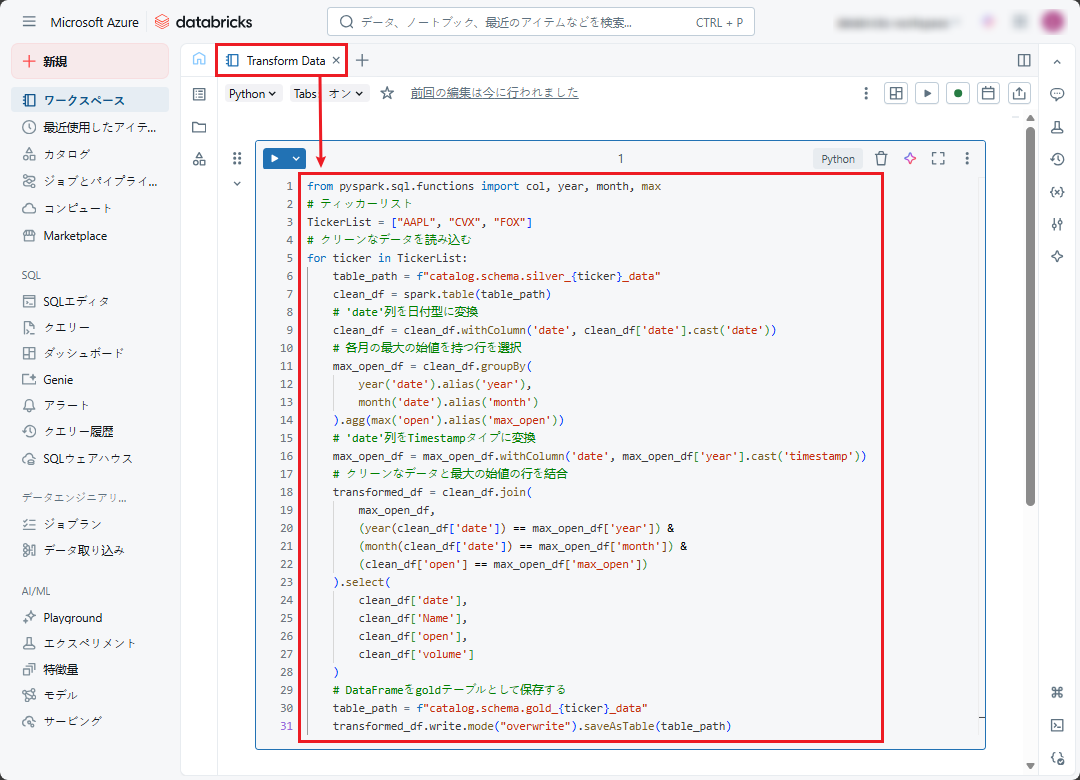Open カタログ in the left sidebar
Viewport: 1080px width, 780px height.
66,154
